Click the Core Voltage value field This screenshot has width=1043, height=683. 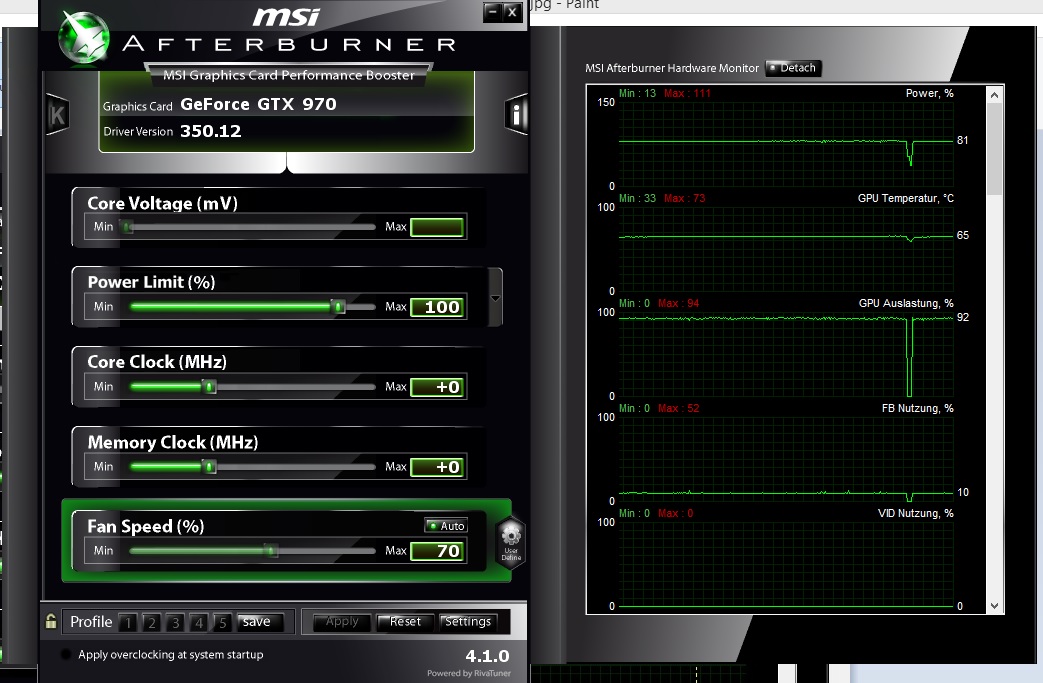click(437, 227)
